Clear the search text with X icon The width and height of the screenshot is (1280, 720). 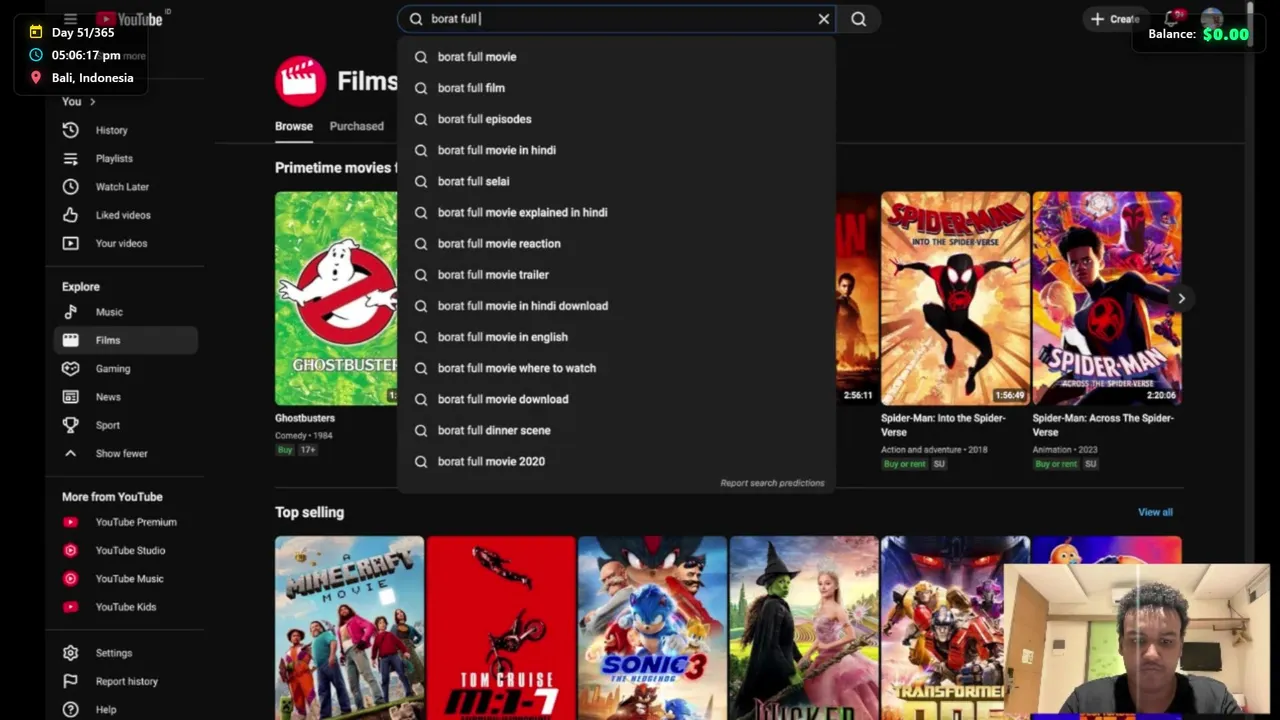823,19
